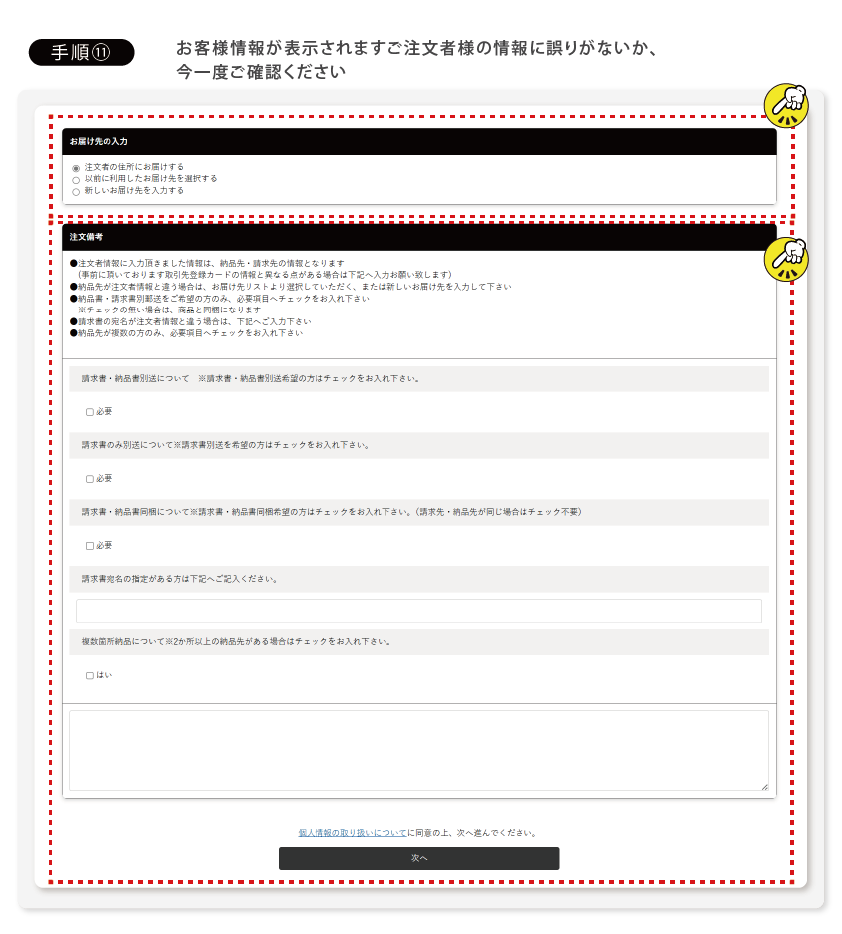
Task: Check 必要 for 請求書・納品書別送
Action: click(x=90, y=412)
